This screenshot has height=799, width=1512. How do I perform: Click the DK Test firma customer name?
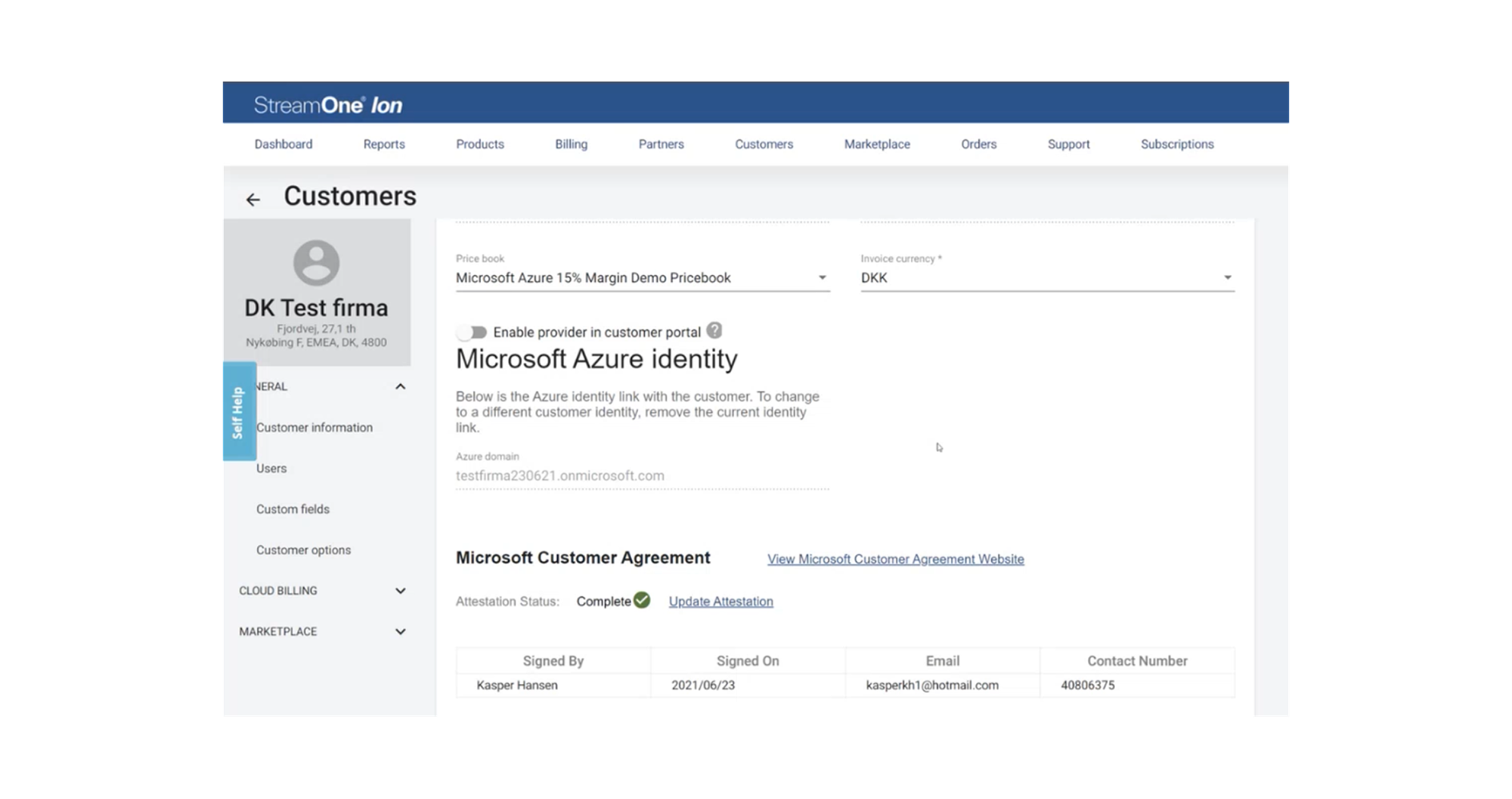[316, 308]
